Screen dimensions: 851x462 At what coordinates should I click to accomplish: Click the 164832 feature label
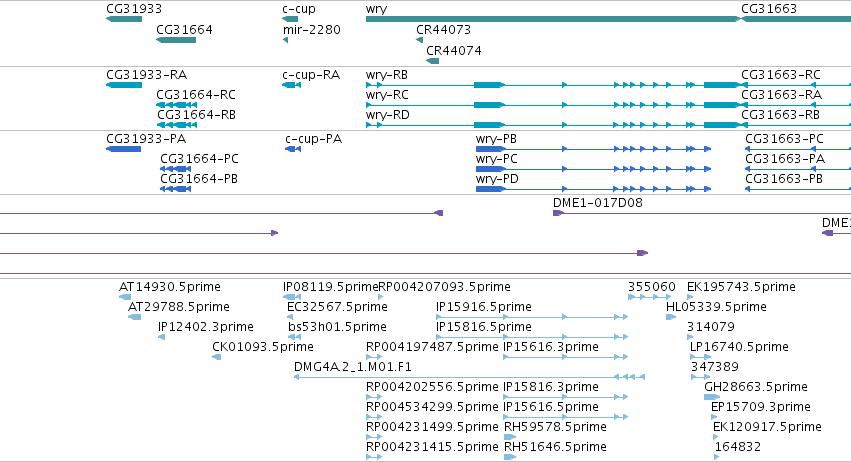[738, 448]
